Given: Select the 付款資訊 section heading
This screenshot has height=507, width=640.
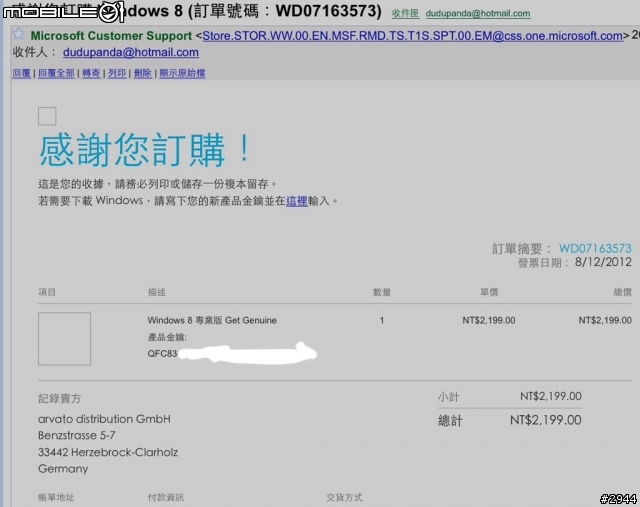Looking at the screenshot, I should [x=166, y=498].
